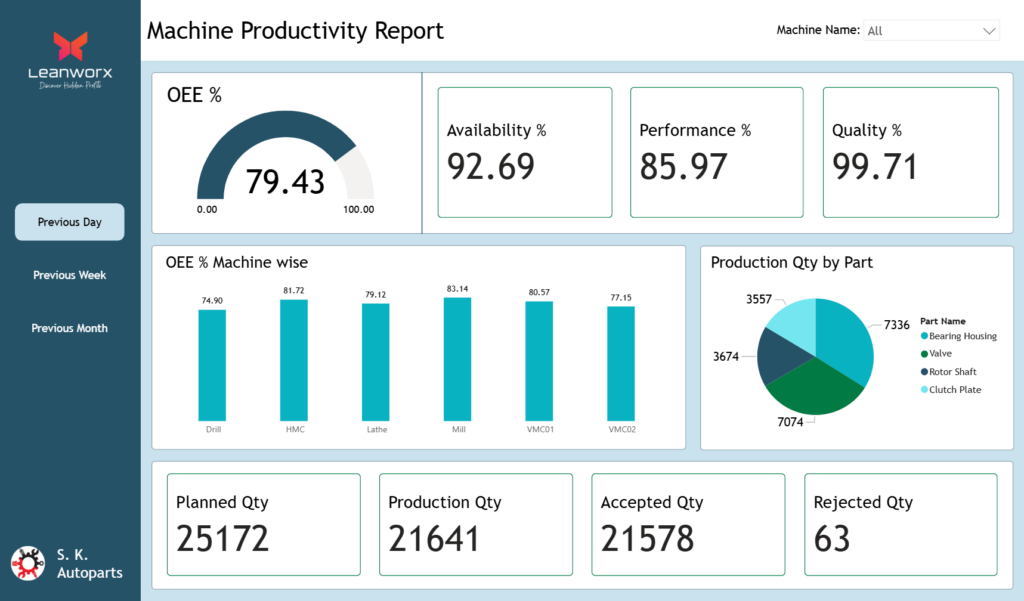
Task: Click Rotor Shaft legend entry
Action: click(x=952, y=372)
